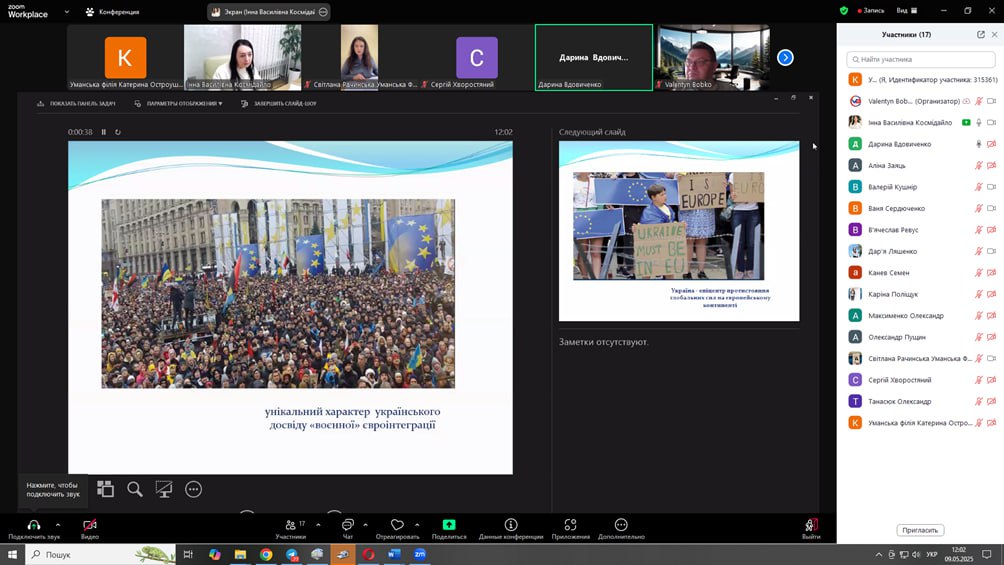The image size is (1004, 565).
Task: Click the Найти участника search field
Action: pyautogui.click(x=920, y=59)
